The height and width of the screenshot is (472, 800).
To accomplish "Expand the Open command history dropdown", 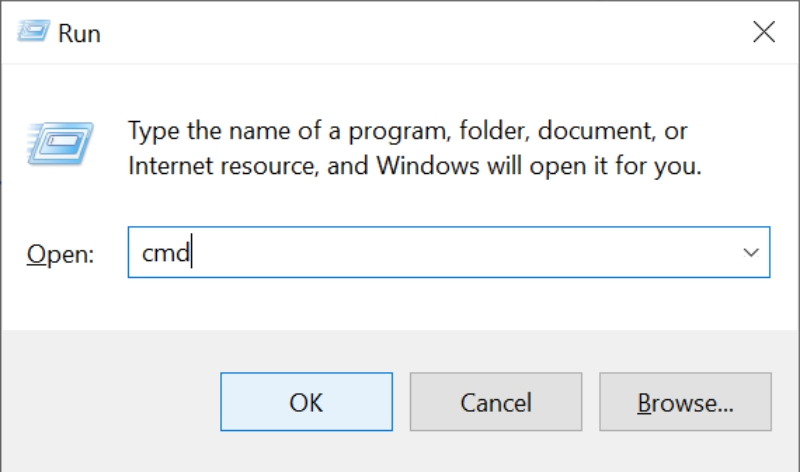I will tap(752, 253).
